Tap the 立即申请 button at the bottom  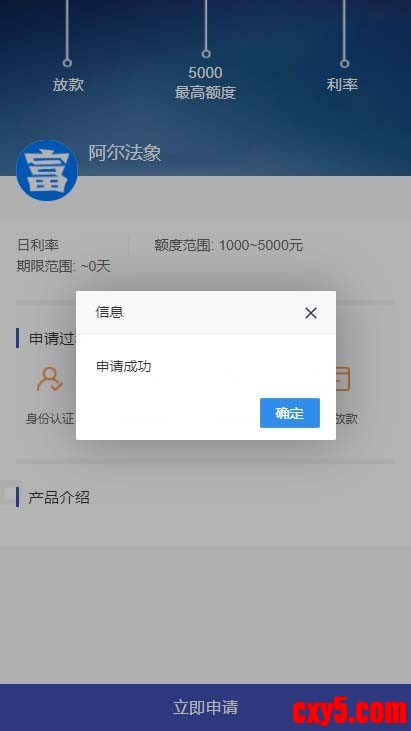(206, 707)
